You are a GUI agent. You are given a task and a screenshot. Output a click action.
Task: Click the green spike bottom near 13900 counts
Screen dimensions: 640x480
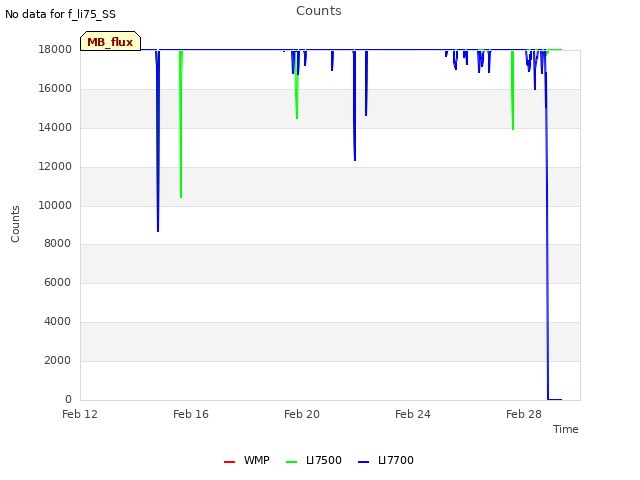513,129
